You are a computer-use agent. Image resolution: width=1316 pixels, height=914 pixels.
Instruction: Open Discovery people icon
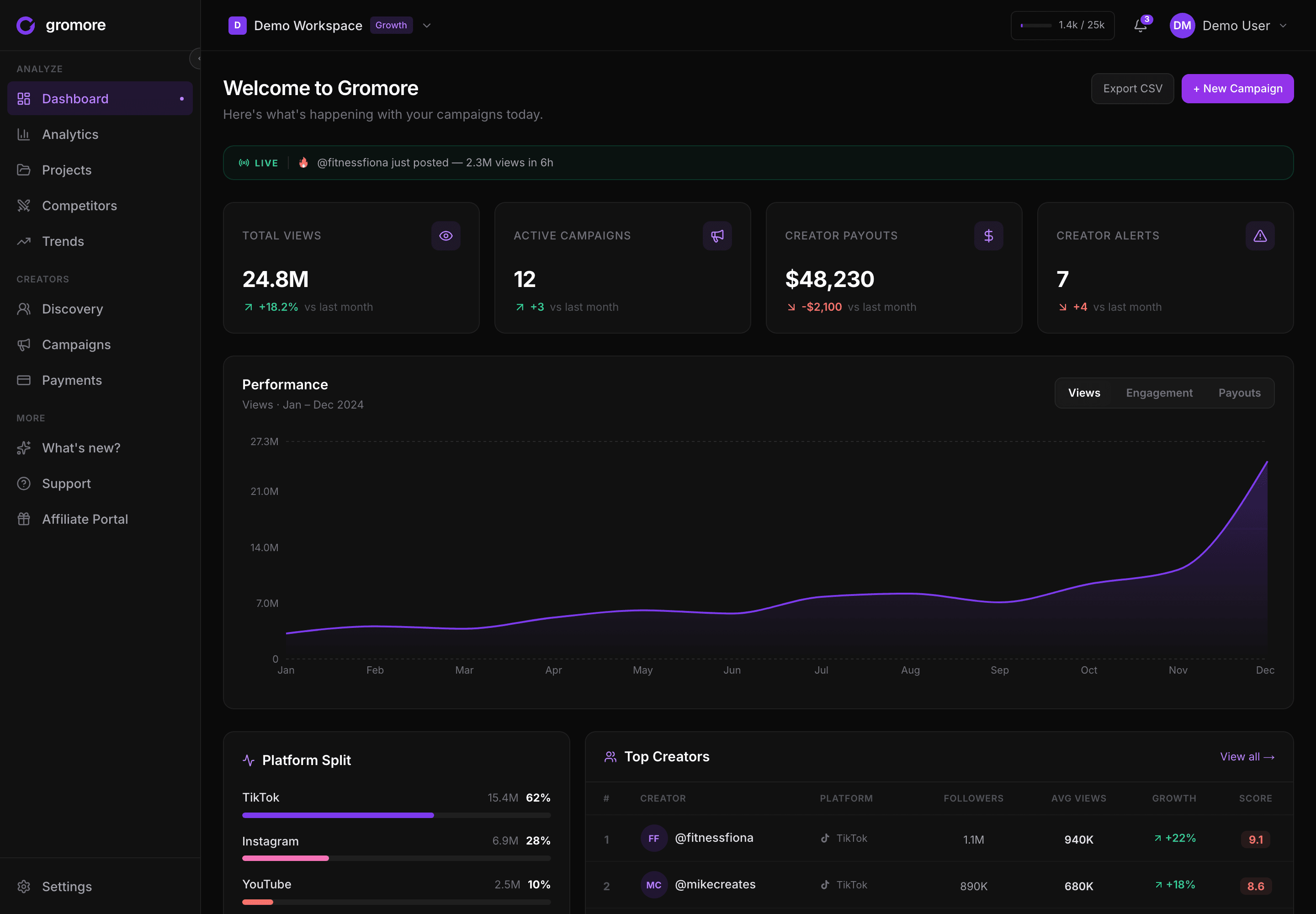(x=23, y=308)
